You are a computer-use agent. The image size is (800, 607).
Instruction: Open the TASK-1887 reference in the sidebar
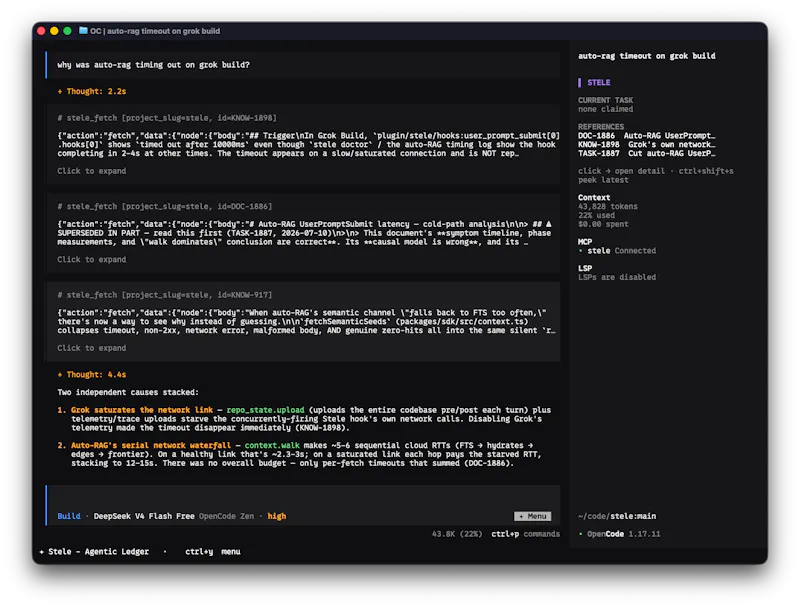click(646, 153)
